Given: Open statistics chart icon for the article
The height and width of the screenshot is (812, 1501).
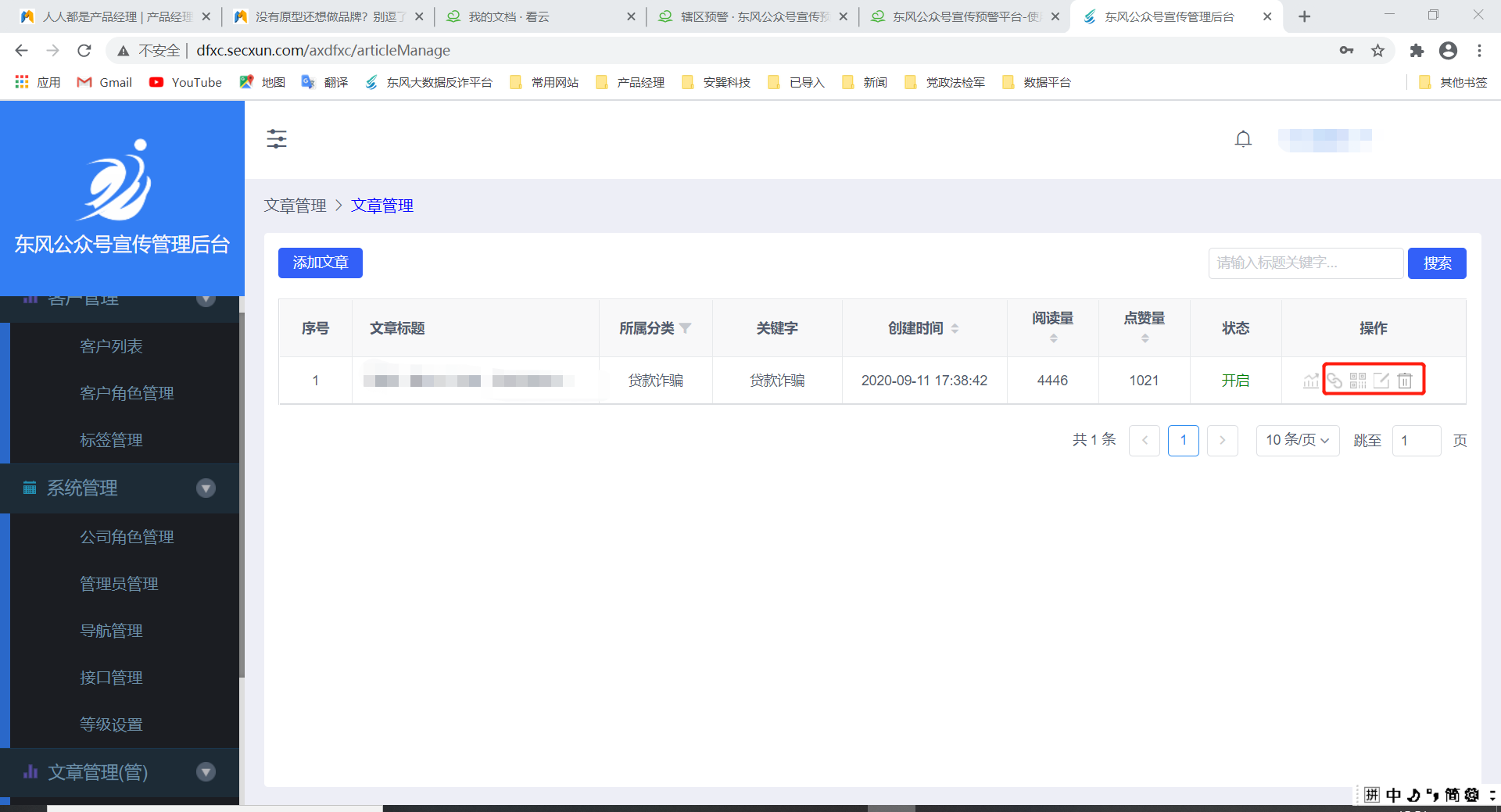Looking at the screenshot, I should 1310,381.
